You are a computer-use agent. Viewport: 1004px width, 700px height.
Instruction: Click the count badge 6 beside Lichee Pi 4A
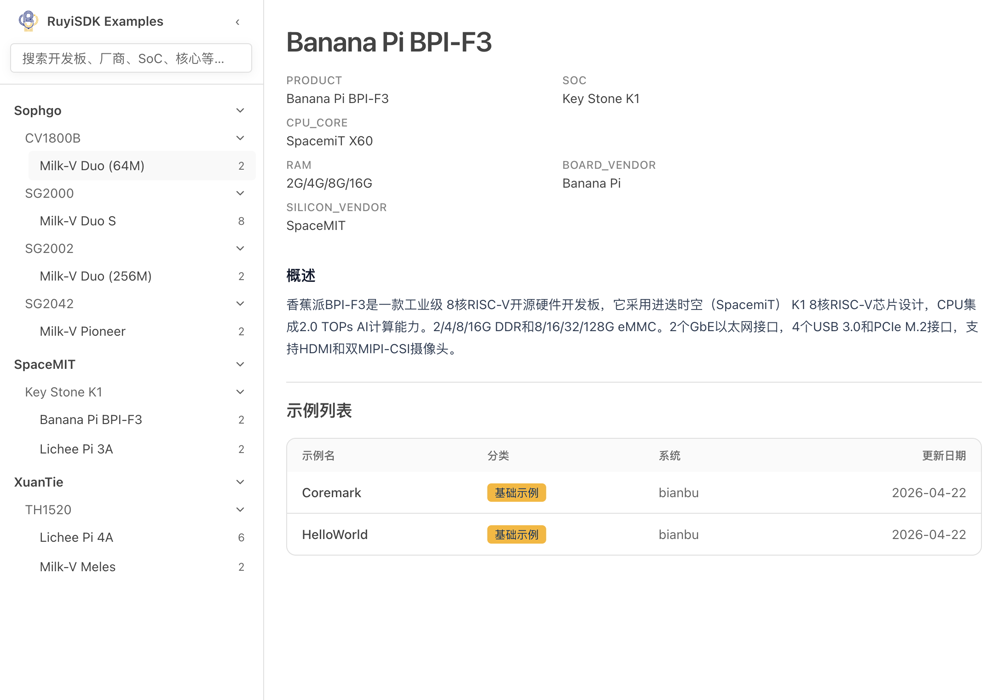click(241, 537)
